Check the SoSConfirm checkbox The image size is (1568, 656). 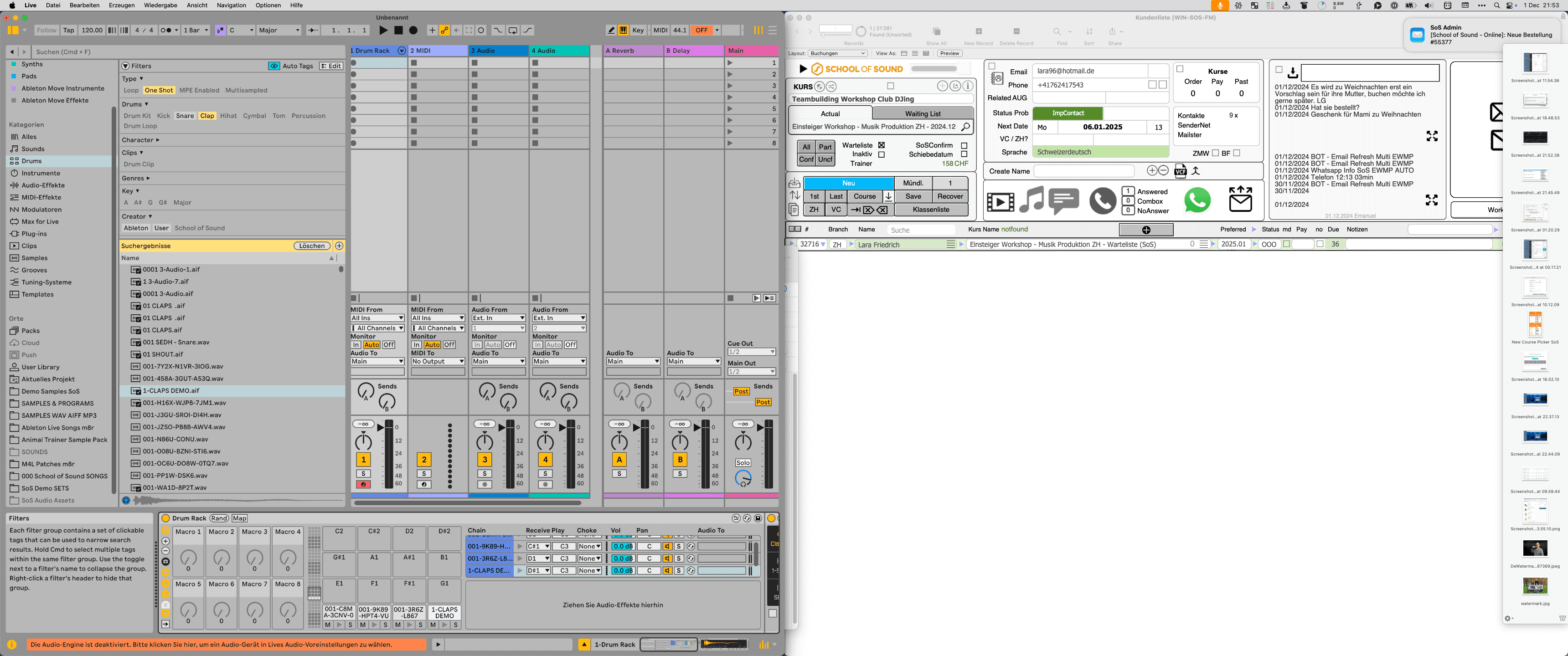[964, 145]
